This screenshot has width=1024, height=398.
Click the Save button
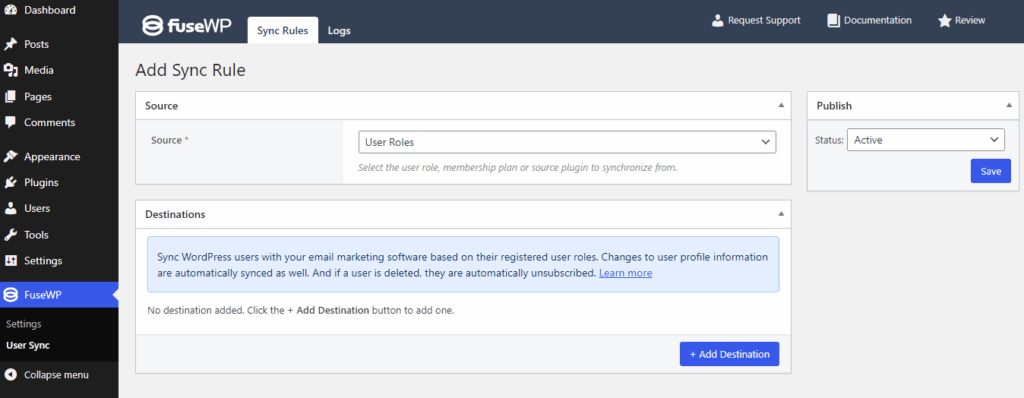tap(990, 171)
